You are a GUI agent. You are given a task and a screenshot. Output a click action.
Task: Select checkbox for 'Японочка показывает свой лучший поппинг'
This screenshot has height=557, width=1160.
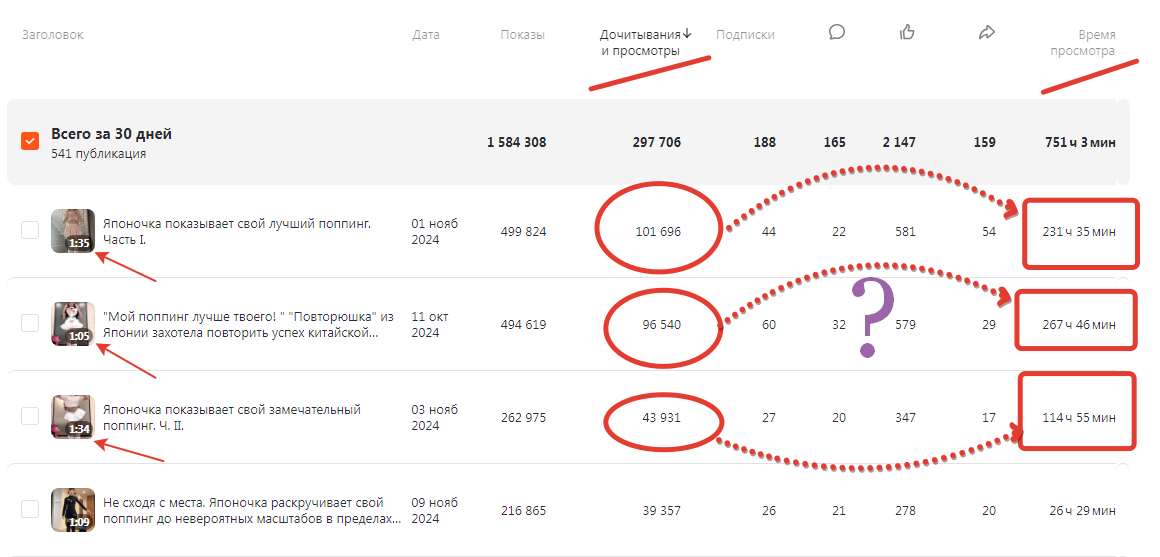click(30, 231)
